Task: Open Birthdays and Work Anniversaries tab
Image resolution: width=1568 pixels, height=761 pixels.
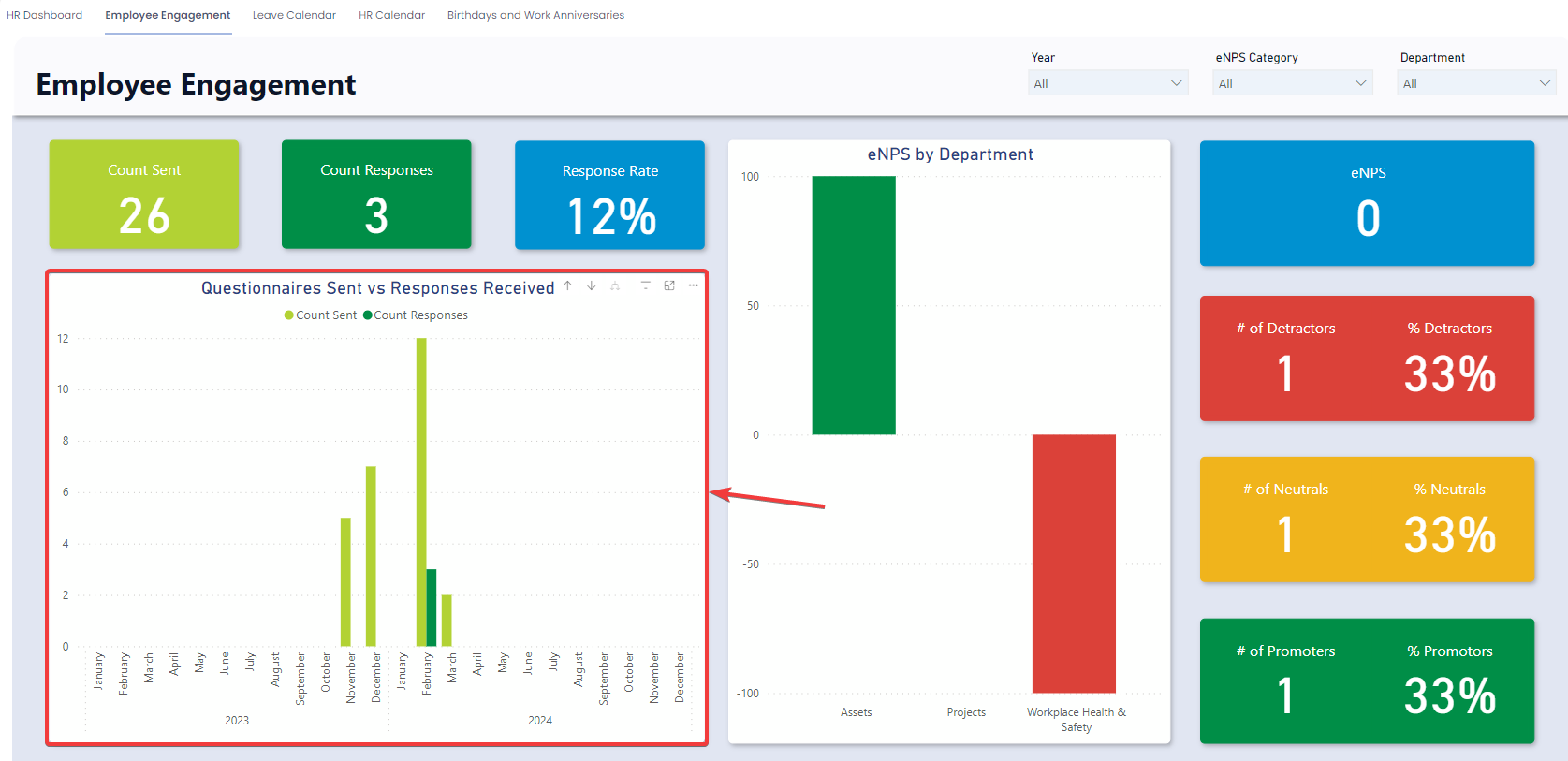Action: pyautogui.click(x=535, y=15)
